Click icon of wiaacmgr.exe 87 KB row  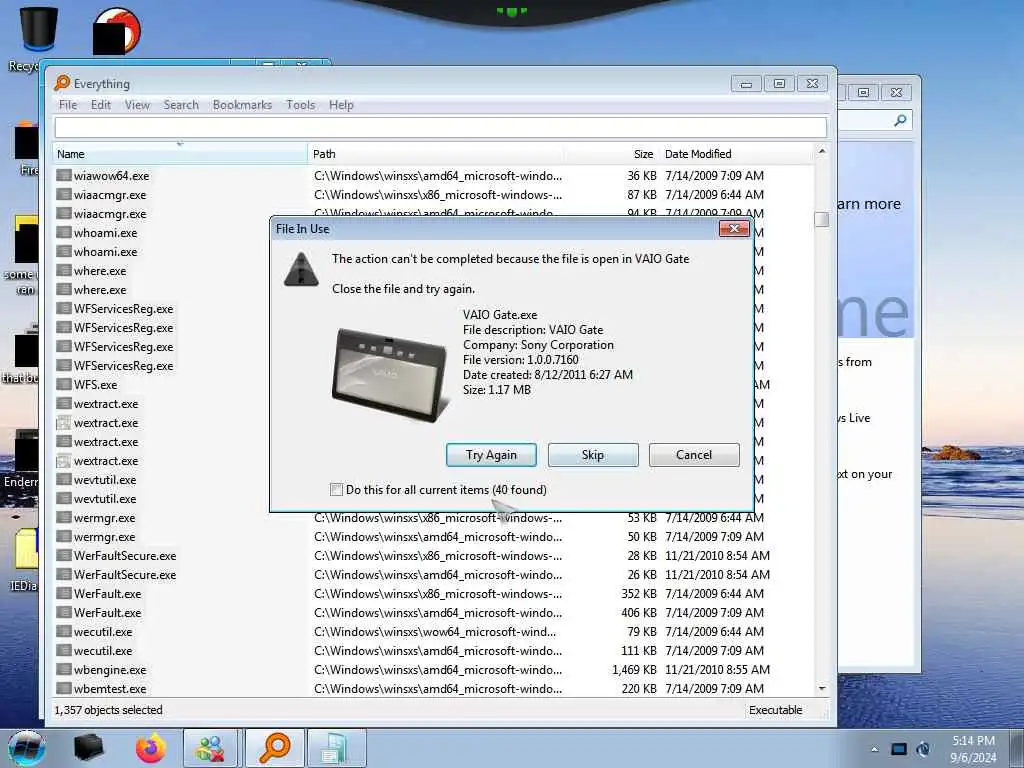63,194
